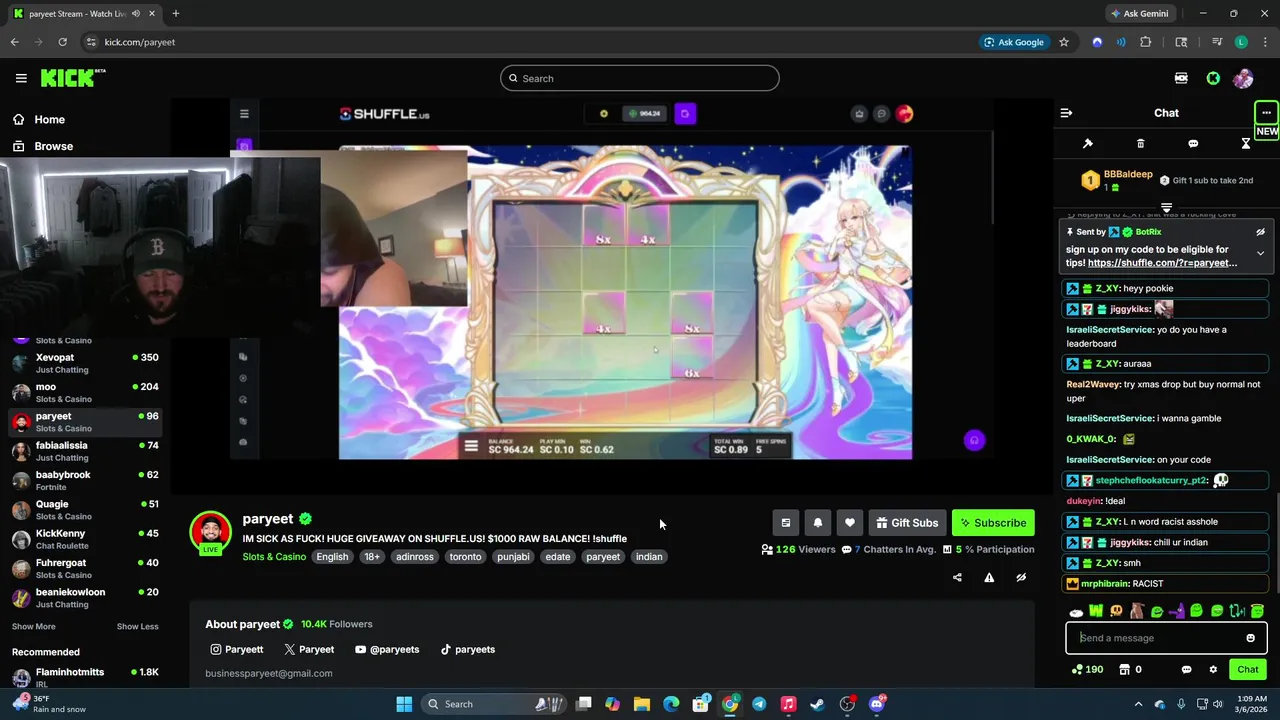Viewport: 1280px width, 720px height.
Task: Insert the yellow skull emote into chat
Action: click(x=1116, y=611)
